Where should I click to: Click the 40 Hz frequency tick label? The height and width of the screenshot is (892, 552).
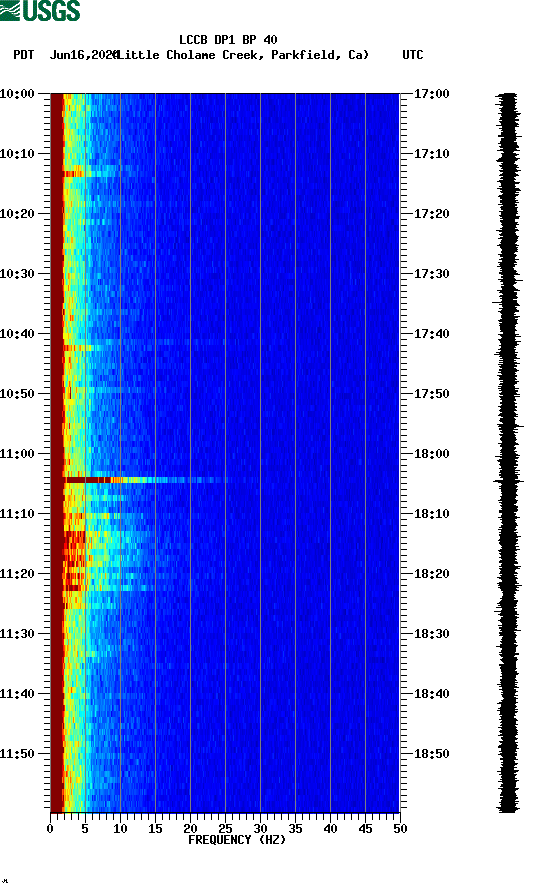(x=330, y=829)
